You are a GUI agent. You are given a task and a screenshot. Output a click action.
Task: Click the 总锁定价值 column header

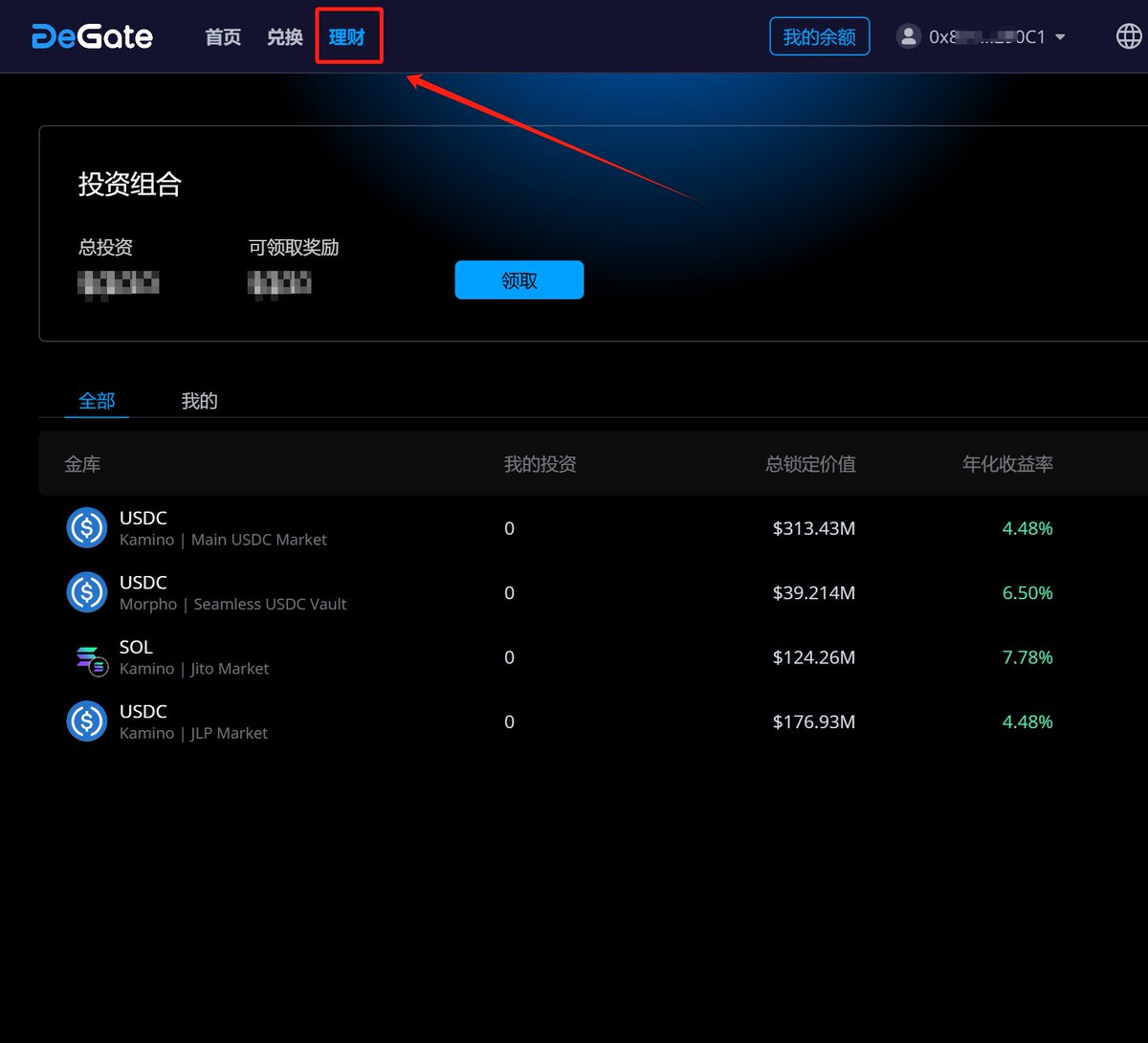click(x=811, y=464)
